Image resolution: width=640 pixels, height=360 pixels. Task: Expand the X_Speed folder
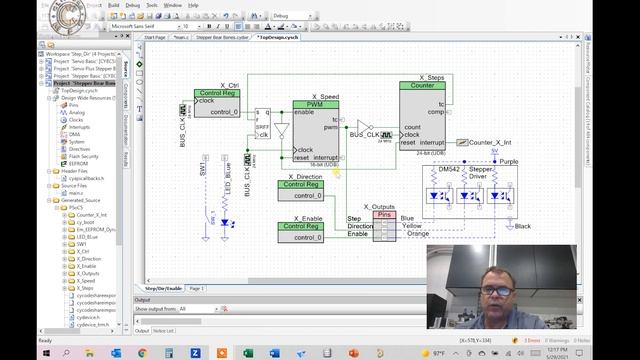click(64, 281)
